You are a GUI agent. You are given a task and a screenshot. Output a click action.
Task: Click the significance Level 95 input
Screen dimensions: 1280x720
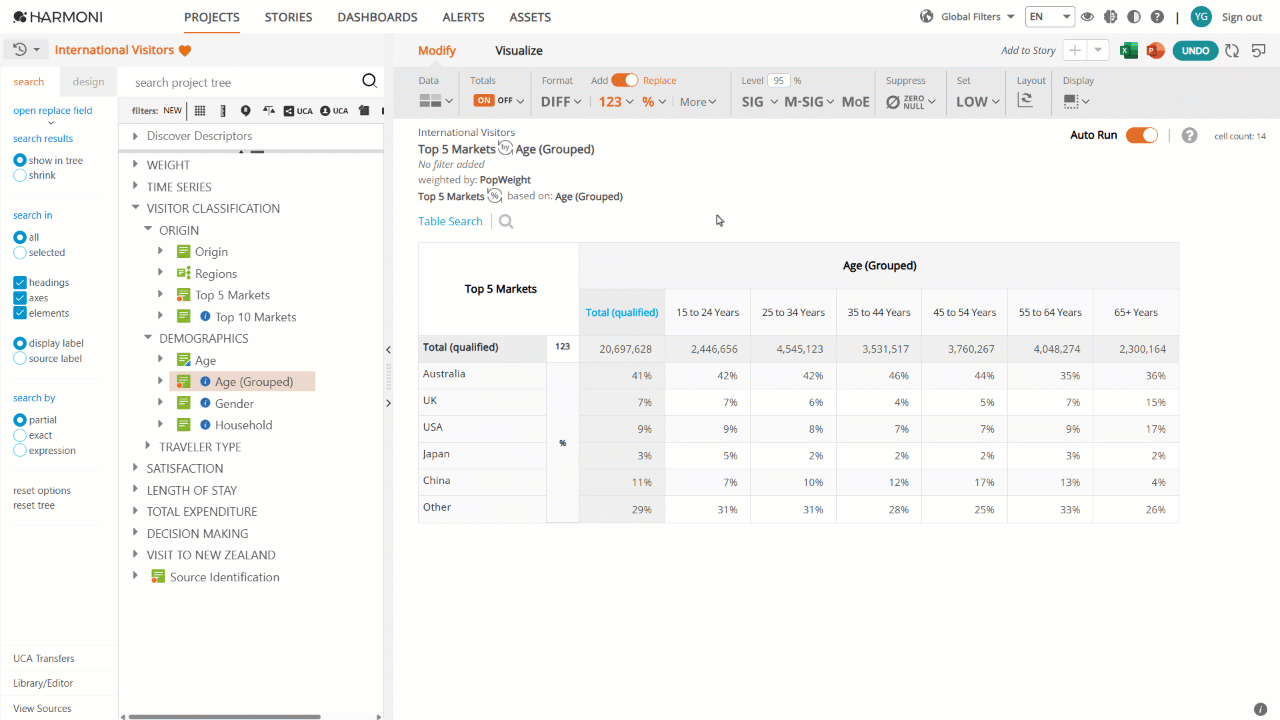click(x=779, y=80)
